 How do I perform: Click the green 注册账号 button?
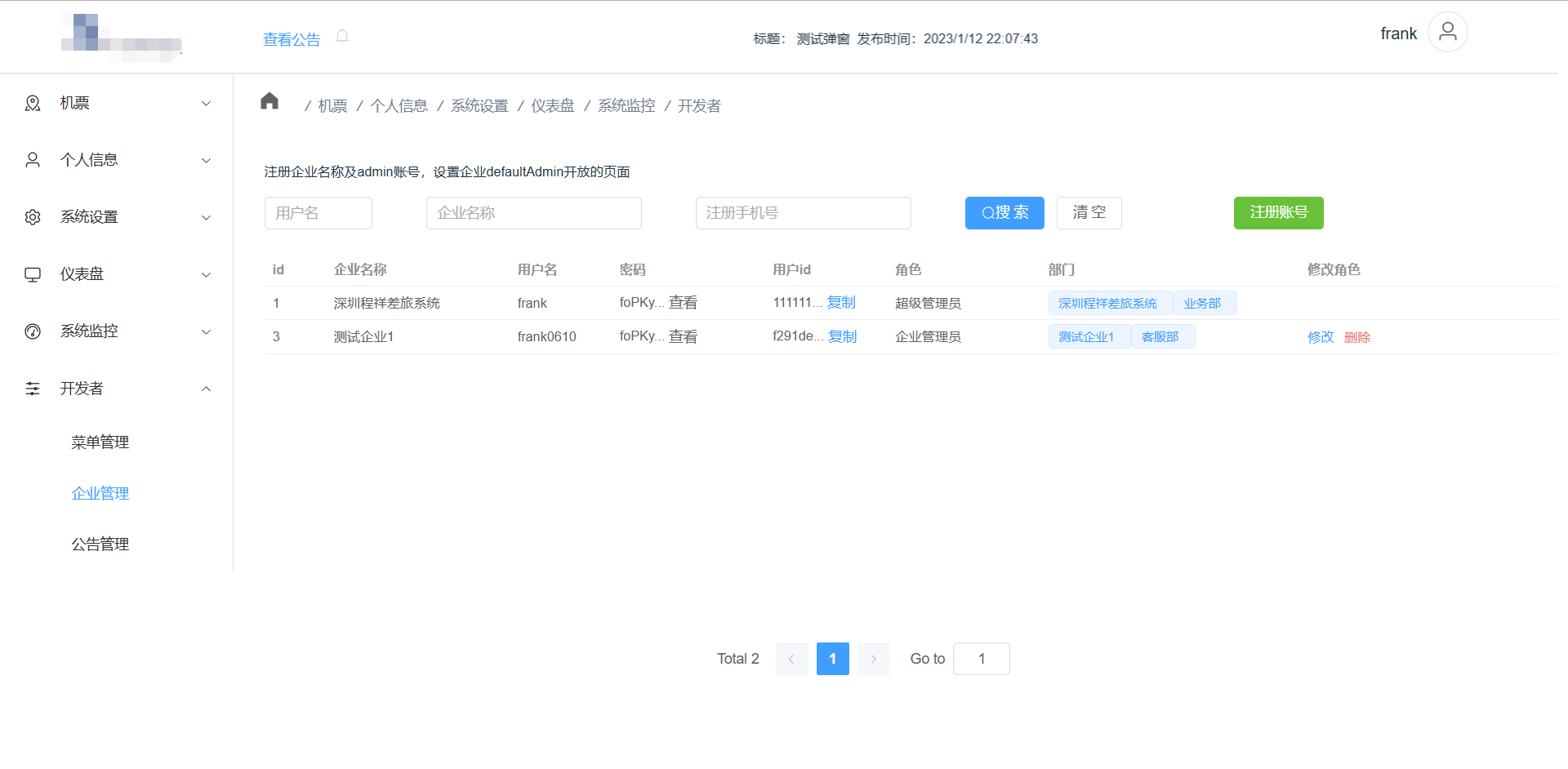coord(1279,213)
